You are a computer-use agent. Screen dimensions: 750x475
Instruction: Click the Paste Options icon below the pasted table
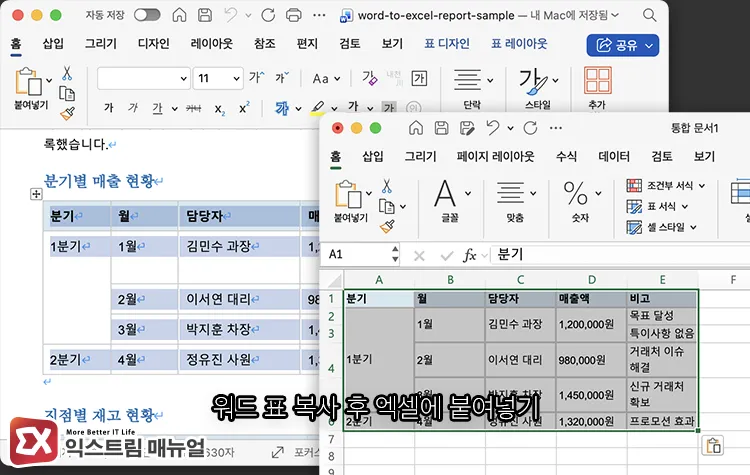[713, 445]
